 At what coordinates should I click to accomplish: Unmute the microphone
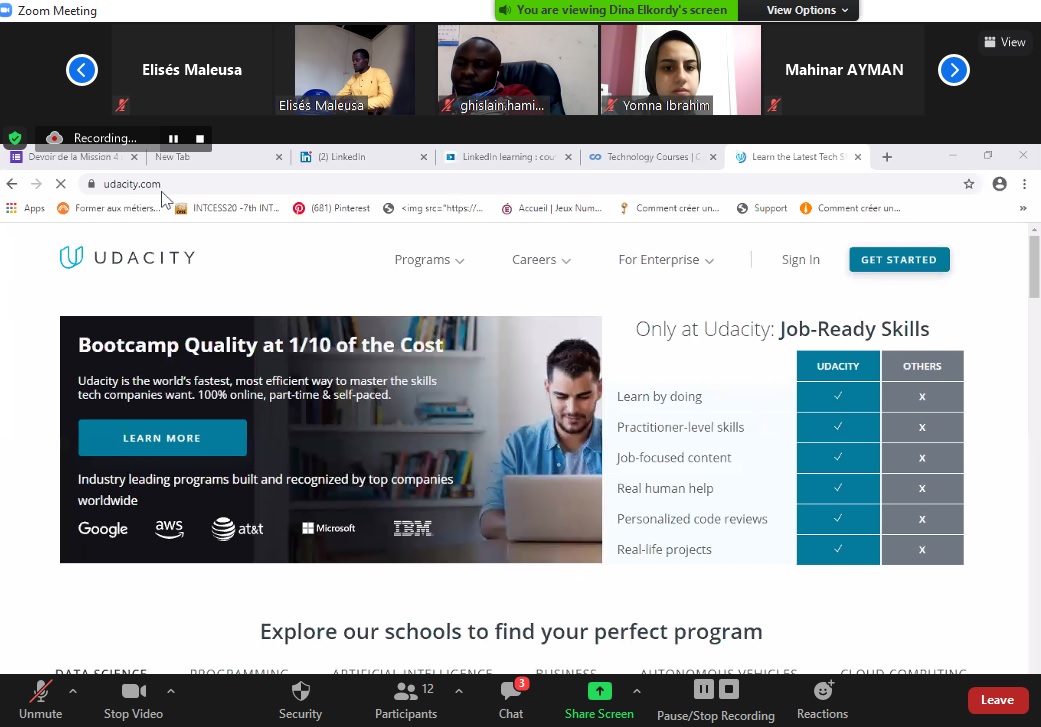[x=40, y=691]
